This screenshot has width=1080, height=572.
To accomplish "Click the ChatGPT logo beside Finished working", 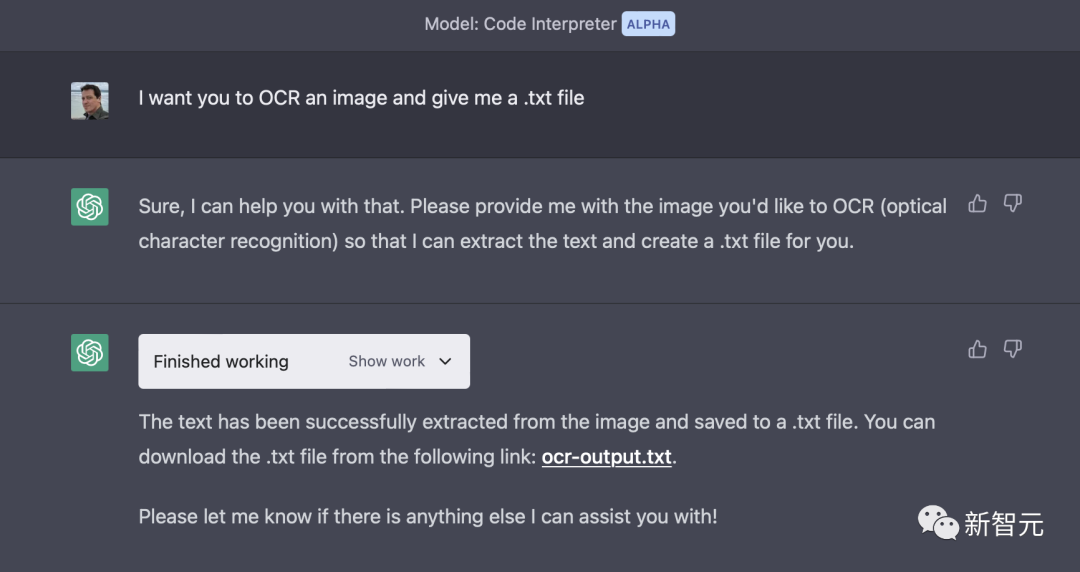I will (90, 353).
